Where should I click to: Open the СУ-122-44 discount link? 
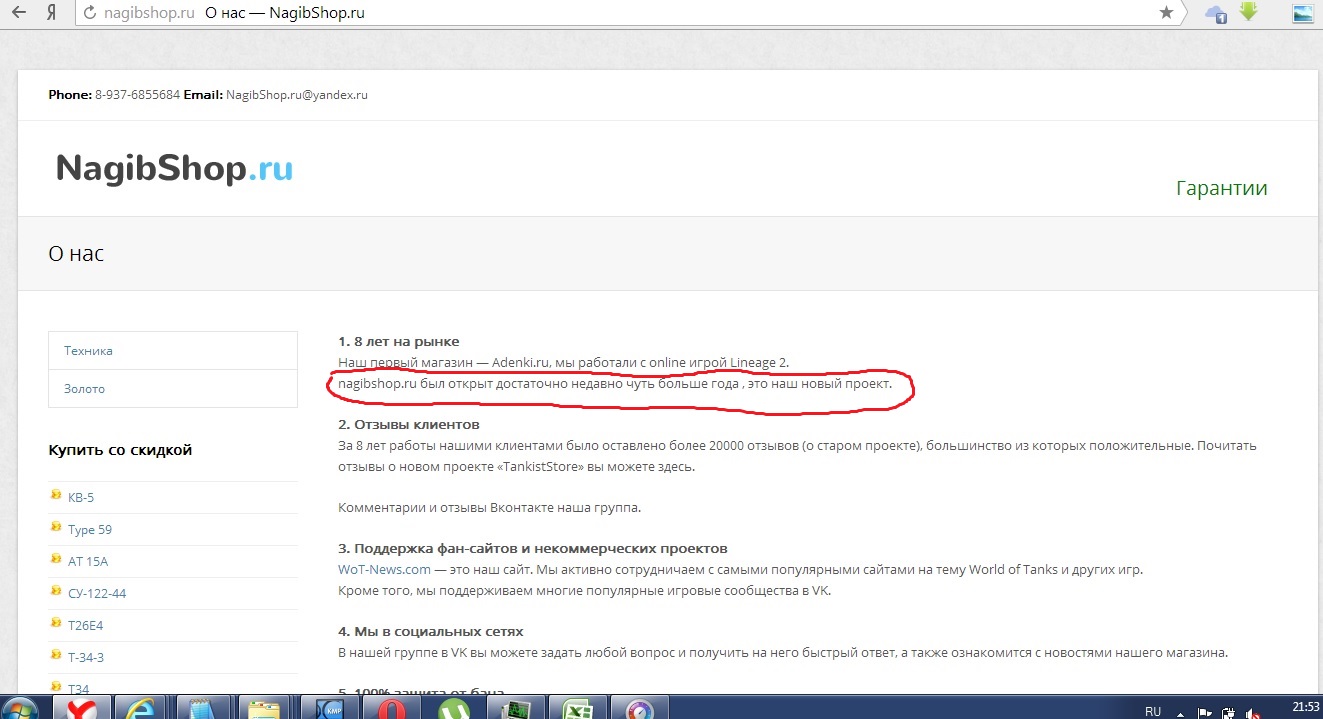tap(97, 593)
